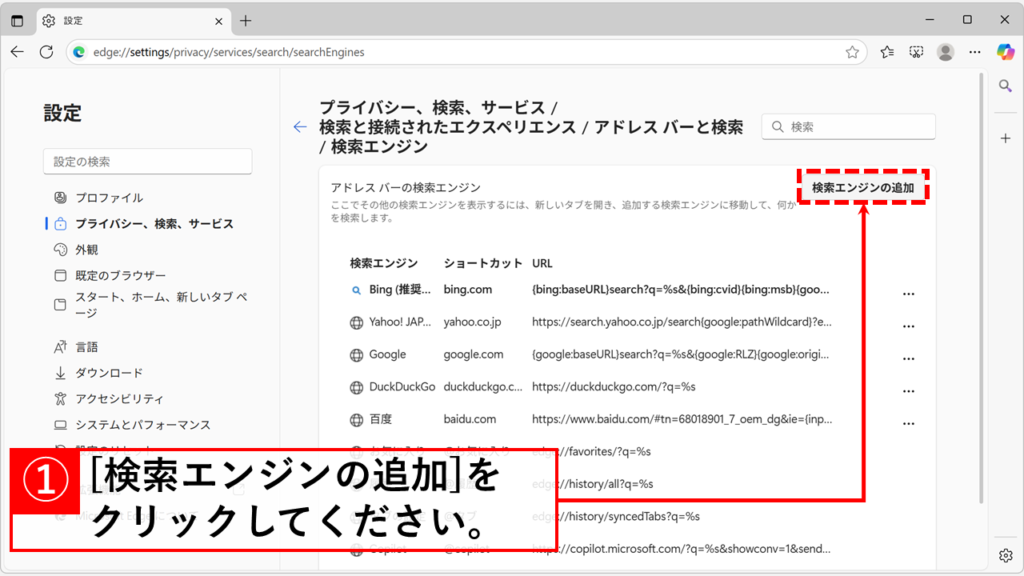Click the address bar URL
This screenshot has width=1024, height=576.
tap(229, 52)
